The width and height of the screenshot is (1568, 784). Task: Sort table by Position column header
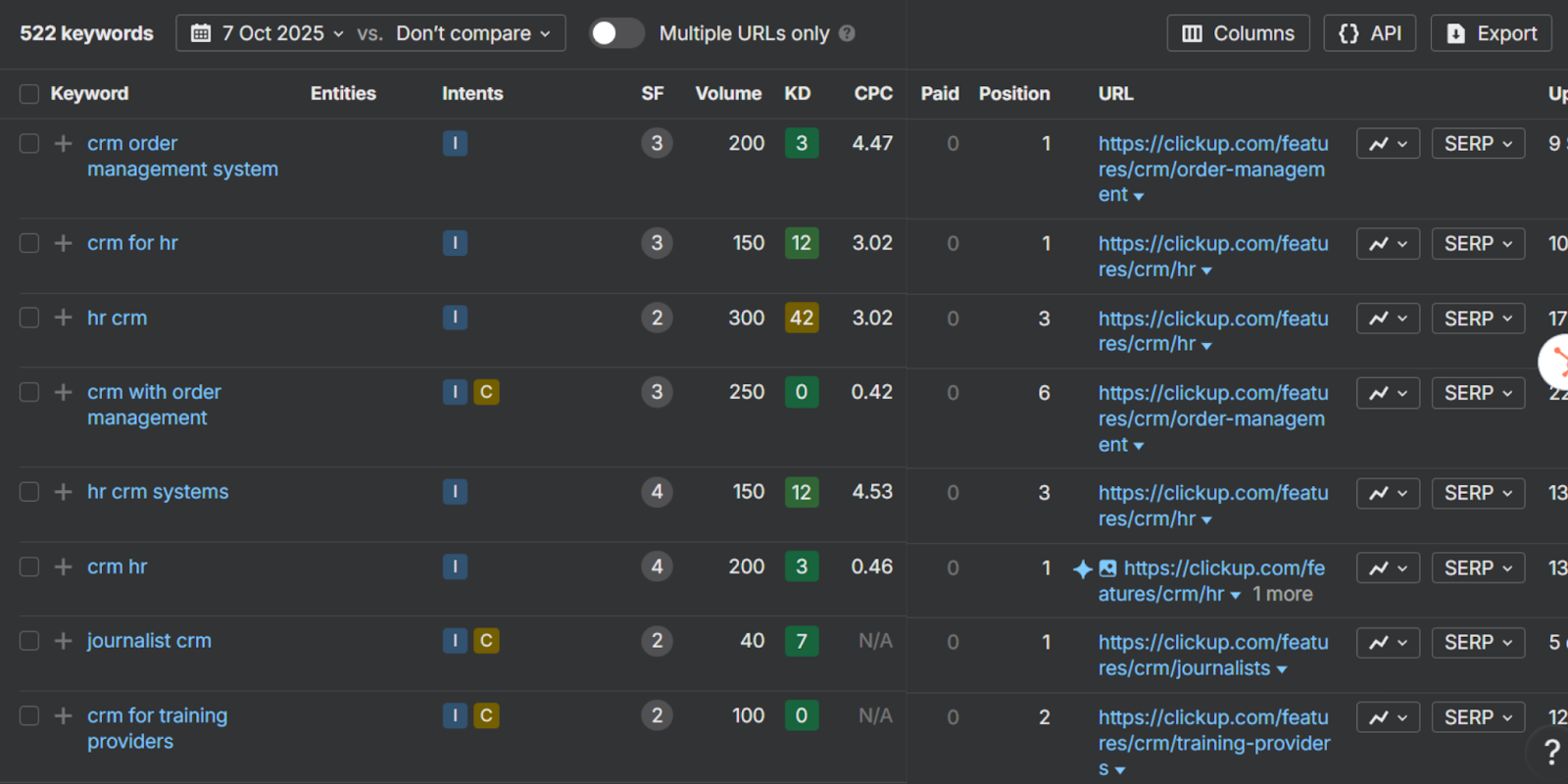click(x=1014, y=94)
